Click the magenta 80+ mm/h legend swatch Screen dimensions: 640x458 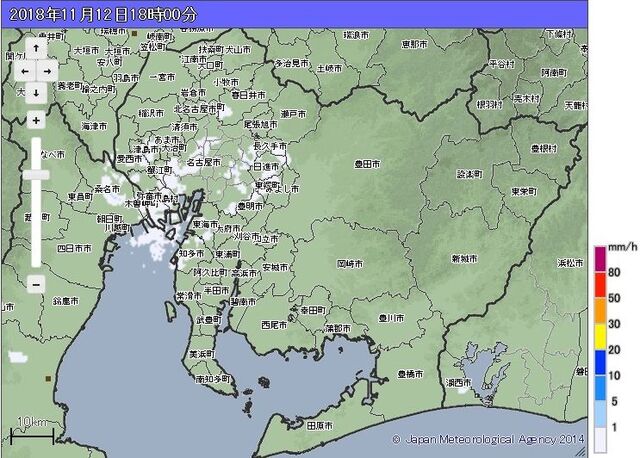pos(600,259)
